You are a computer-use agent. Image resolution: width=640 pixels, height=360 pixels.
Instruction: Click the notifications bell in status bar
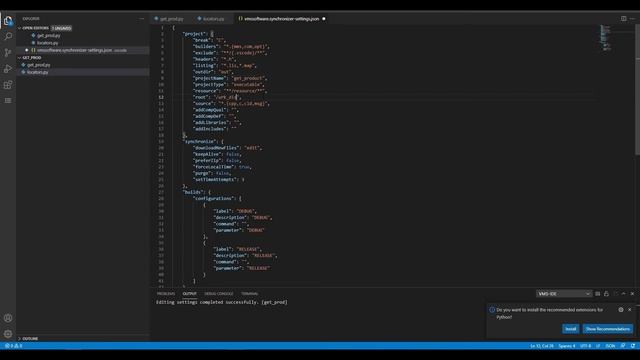tap(633, 346)
